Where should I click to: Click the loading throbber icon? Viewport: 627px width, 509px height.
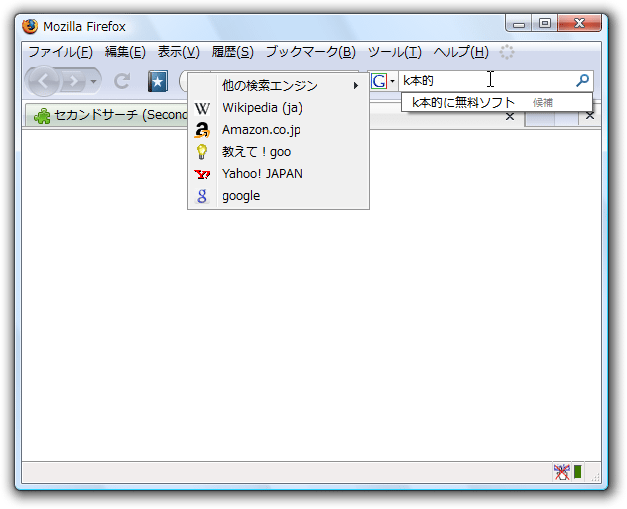[x=507, y=52]
